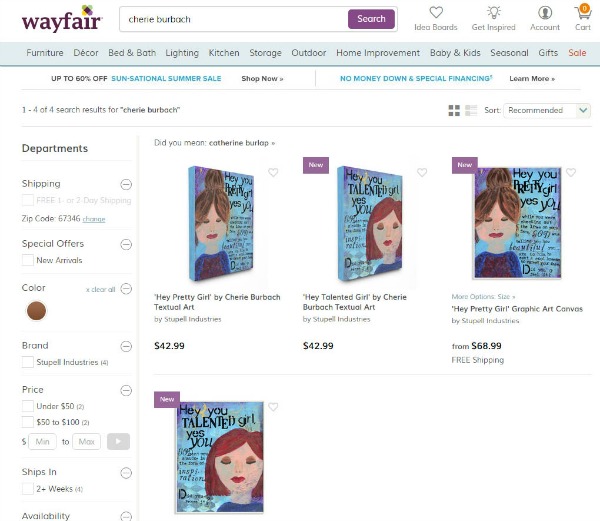Image resolution: width=600 pixels, height=521 pixels.
Task: Open the Account profile icon
Action: click(x=545, y=12)
